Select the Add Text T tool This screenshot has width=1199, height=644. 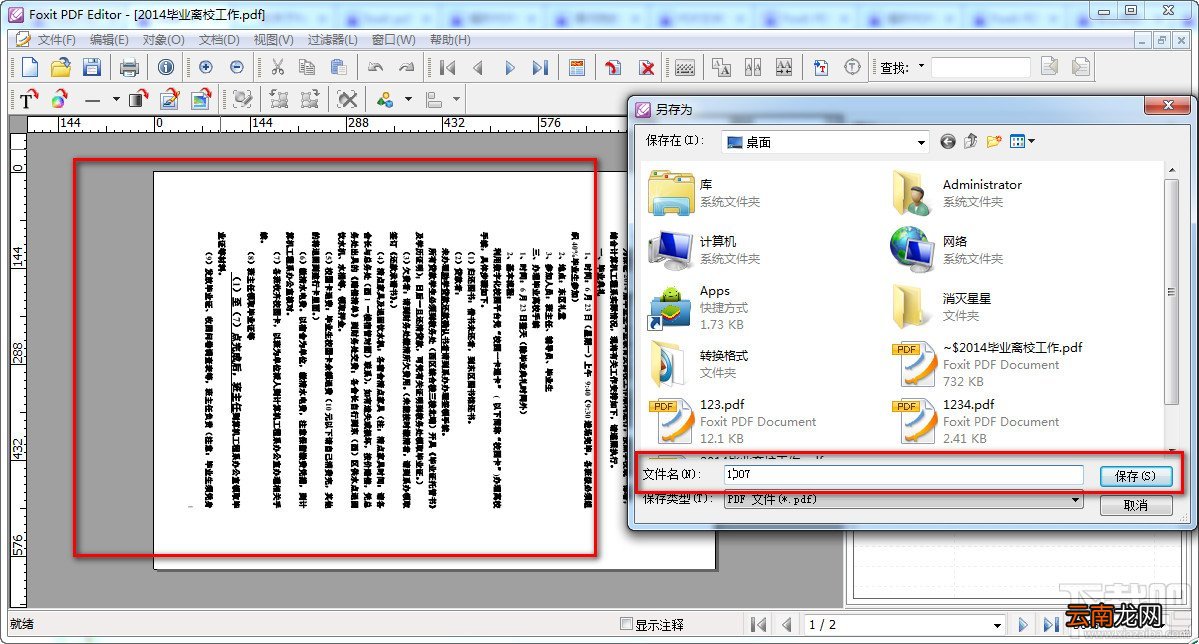(28, 99)
